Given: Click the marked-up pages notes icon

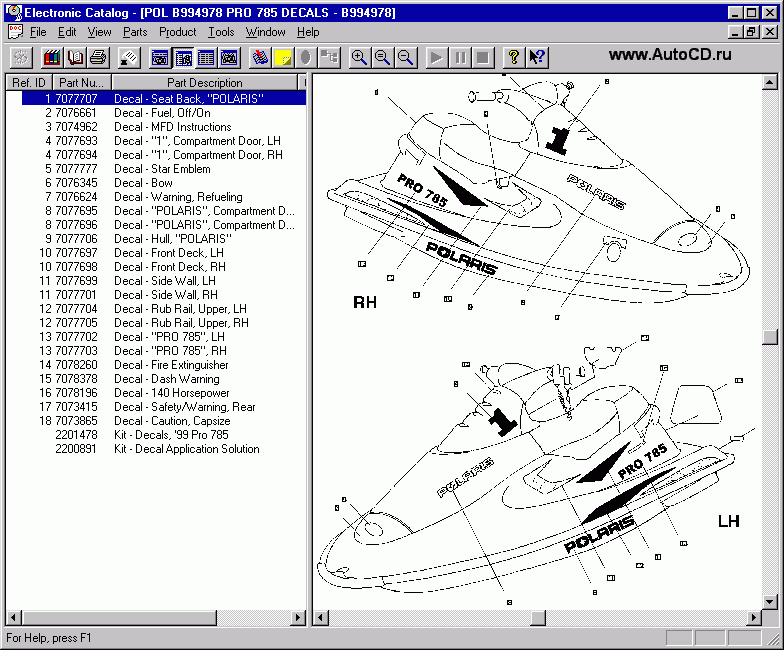Looking at the screenshot, I should point(260,58).
